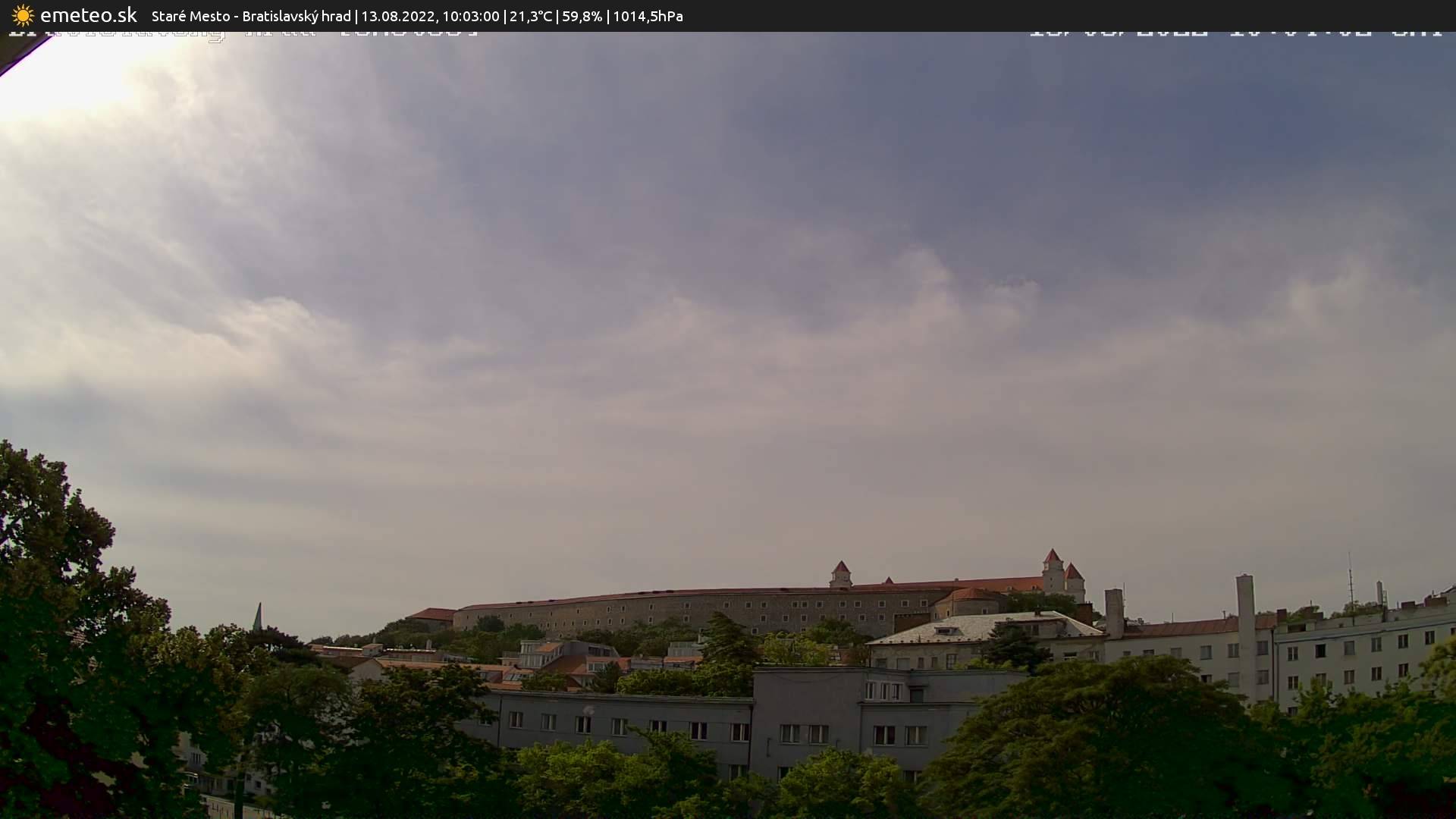Select the time display 10:03:00
Image resolution: width=1456 pixels, height=819 pixels.
[x=470, y=15]
